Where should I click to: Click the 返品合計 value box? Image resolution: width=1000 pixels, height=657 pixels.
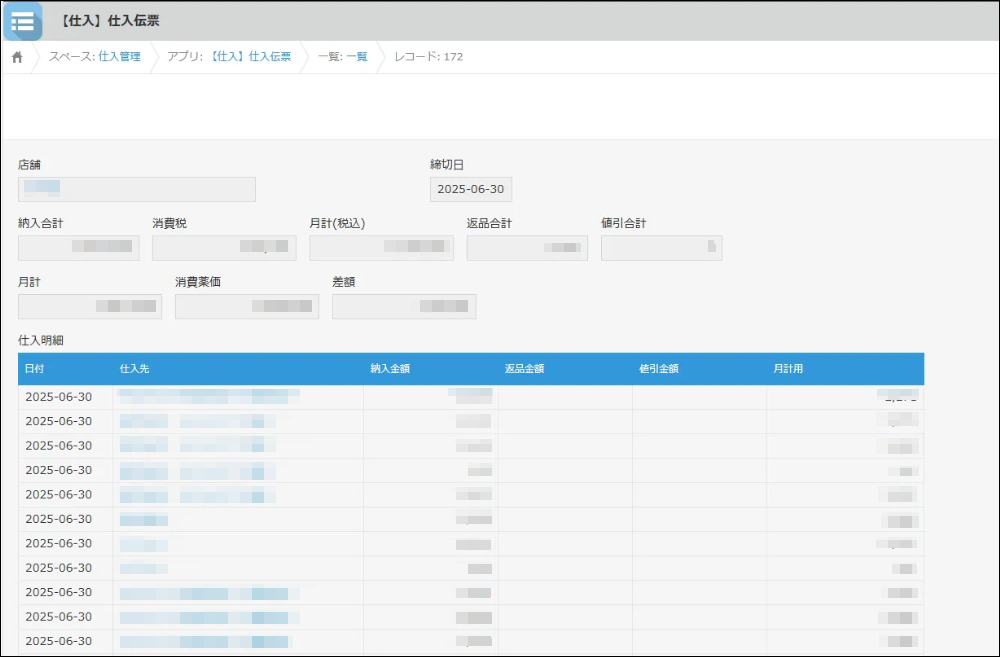tap(527, 248)
